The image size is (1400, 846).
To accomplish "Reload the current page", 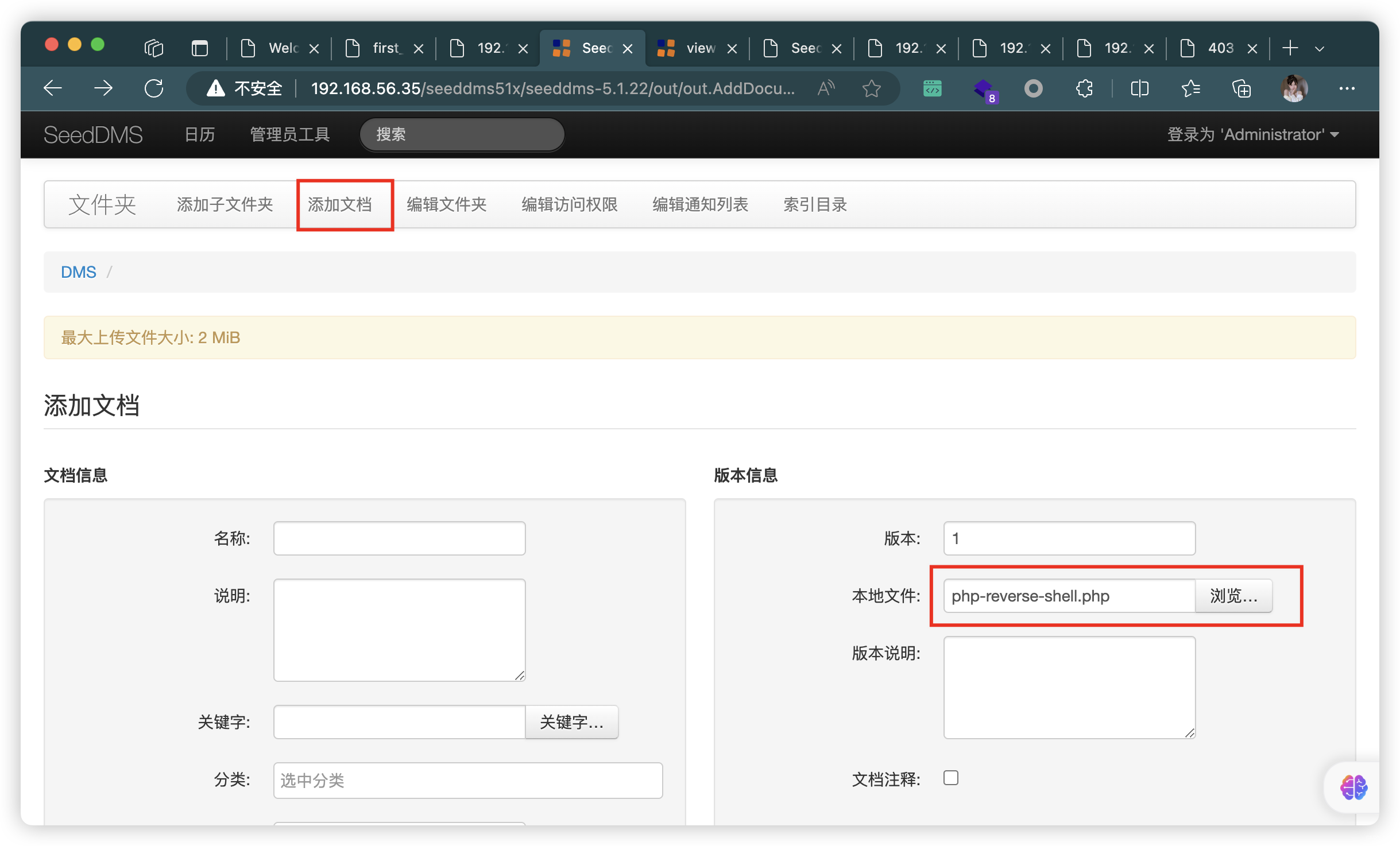I will 154,88.
